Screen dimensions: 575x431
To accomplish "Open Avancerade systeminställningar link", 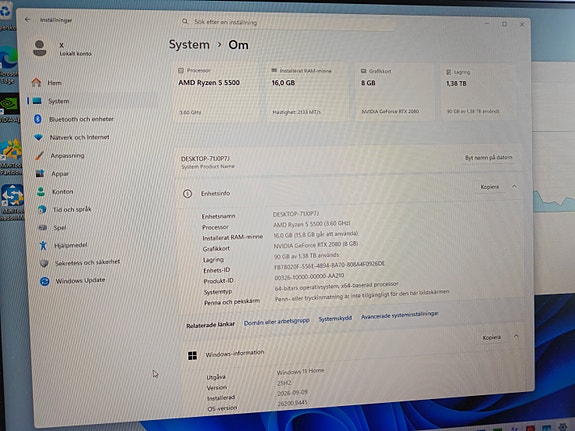I will point(400,315).
